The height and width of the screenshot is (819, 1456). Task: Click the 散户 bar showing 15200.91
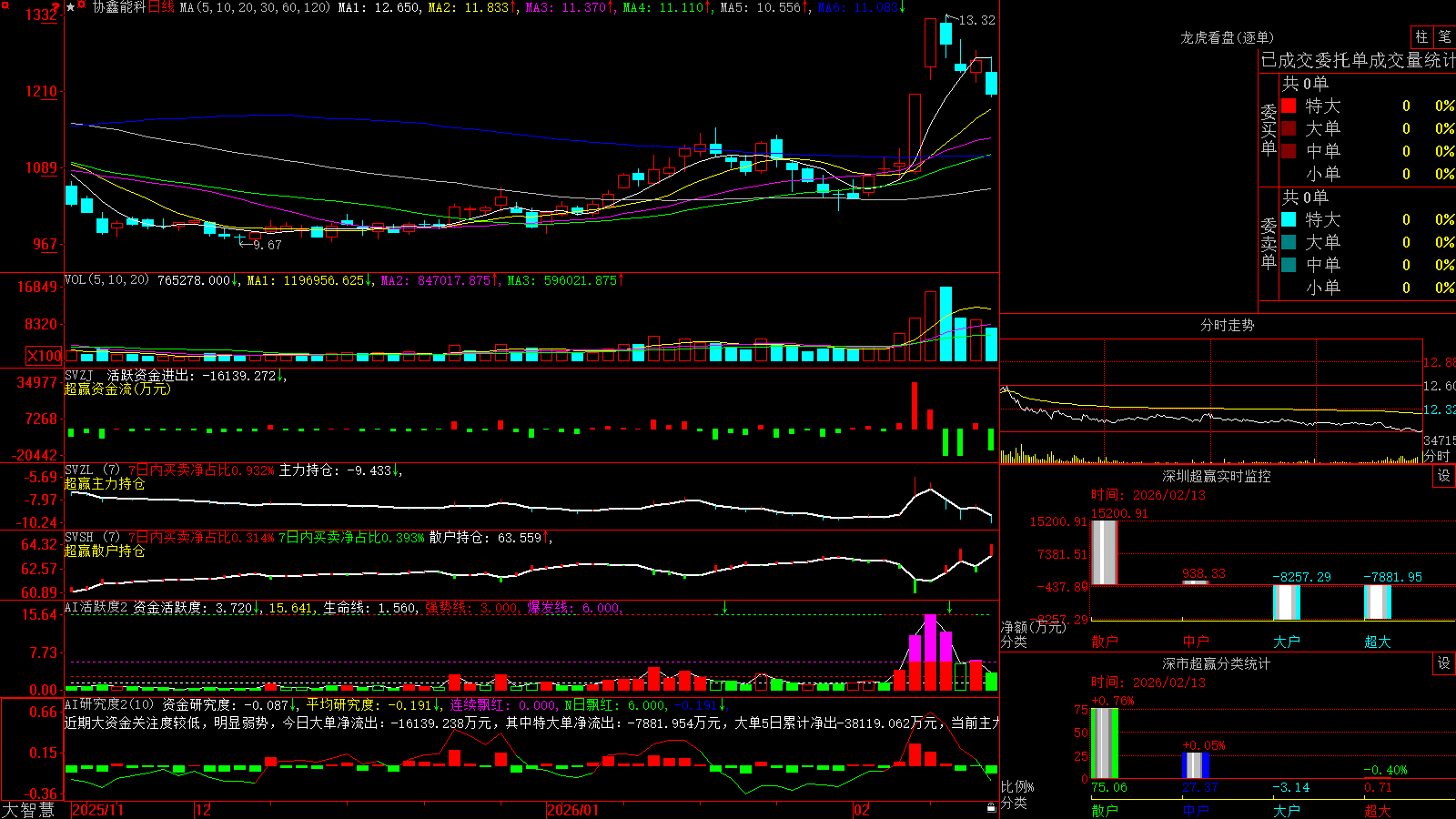click(x=1105, y=552)
